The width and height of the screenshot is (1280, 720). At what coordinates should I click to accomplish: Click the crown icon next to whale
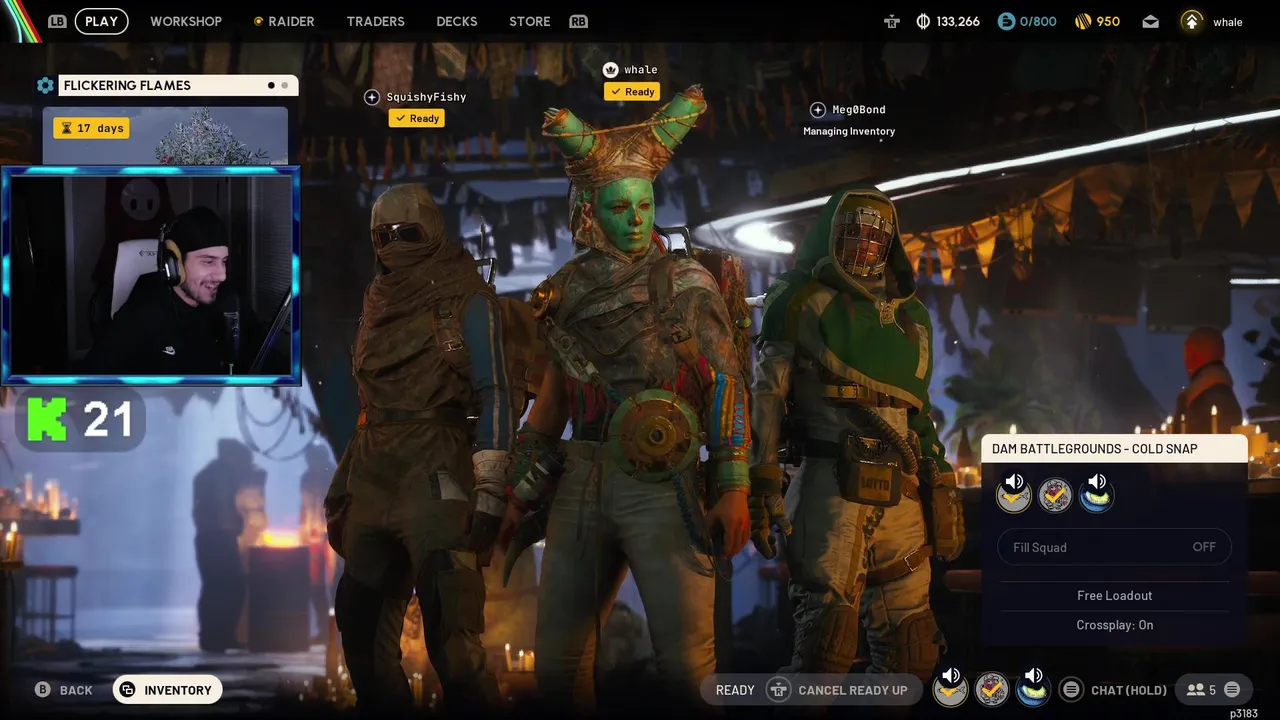(610, 70)
